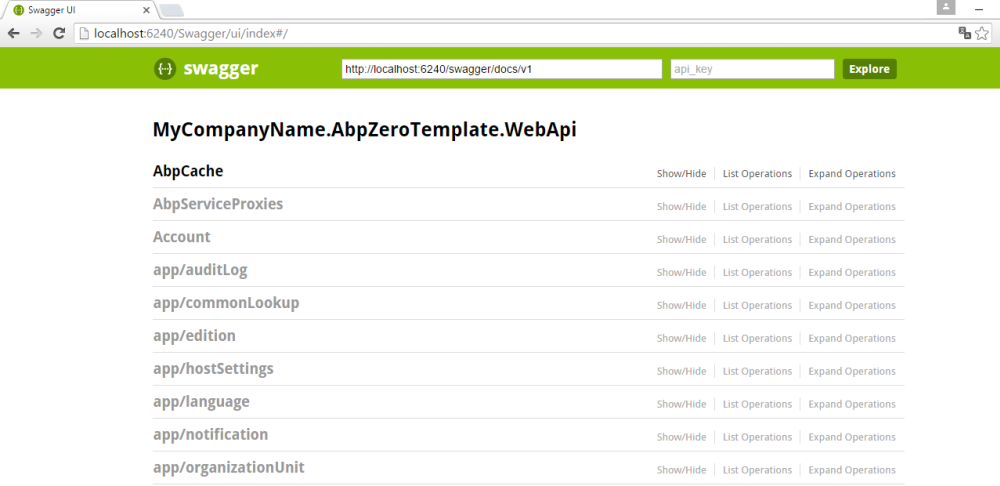Select the Swagger UI browser tab
Viewport: 1000px width, 486px height.
coord(79,10)
